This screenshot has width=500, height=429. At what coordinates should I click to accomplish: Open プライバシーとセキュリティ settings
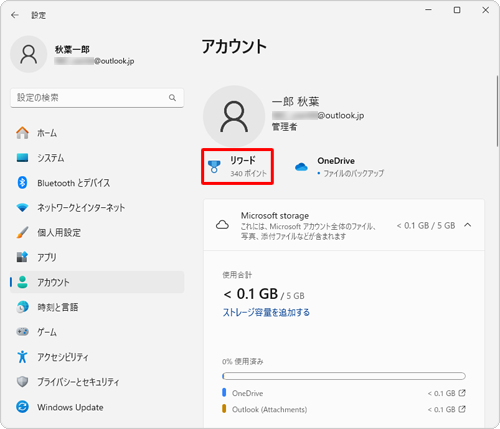coord(97,382)
